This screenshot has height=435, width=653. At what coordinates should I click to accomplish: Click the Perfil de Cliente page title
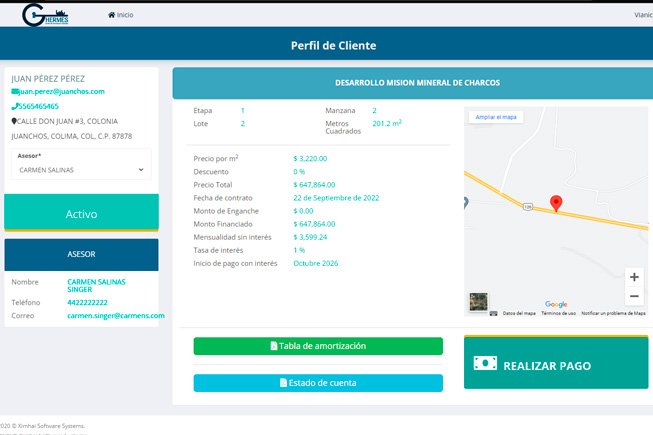(x=333, y=45)
